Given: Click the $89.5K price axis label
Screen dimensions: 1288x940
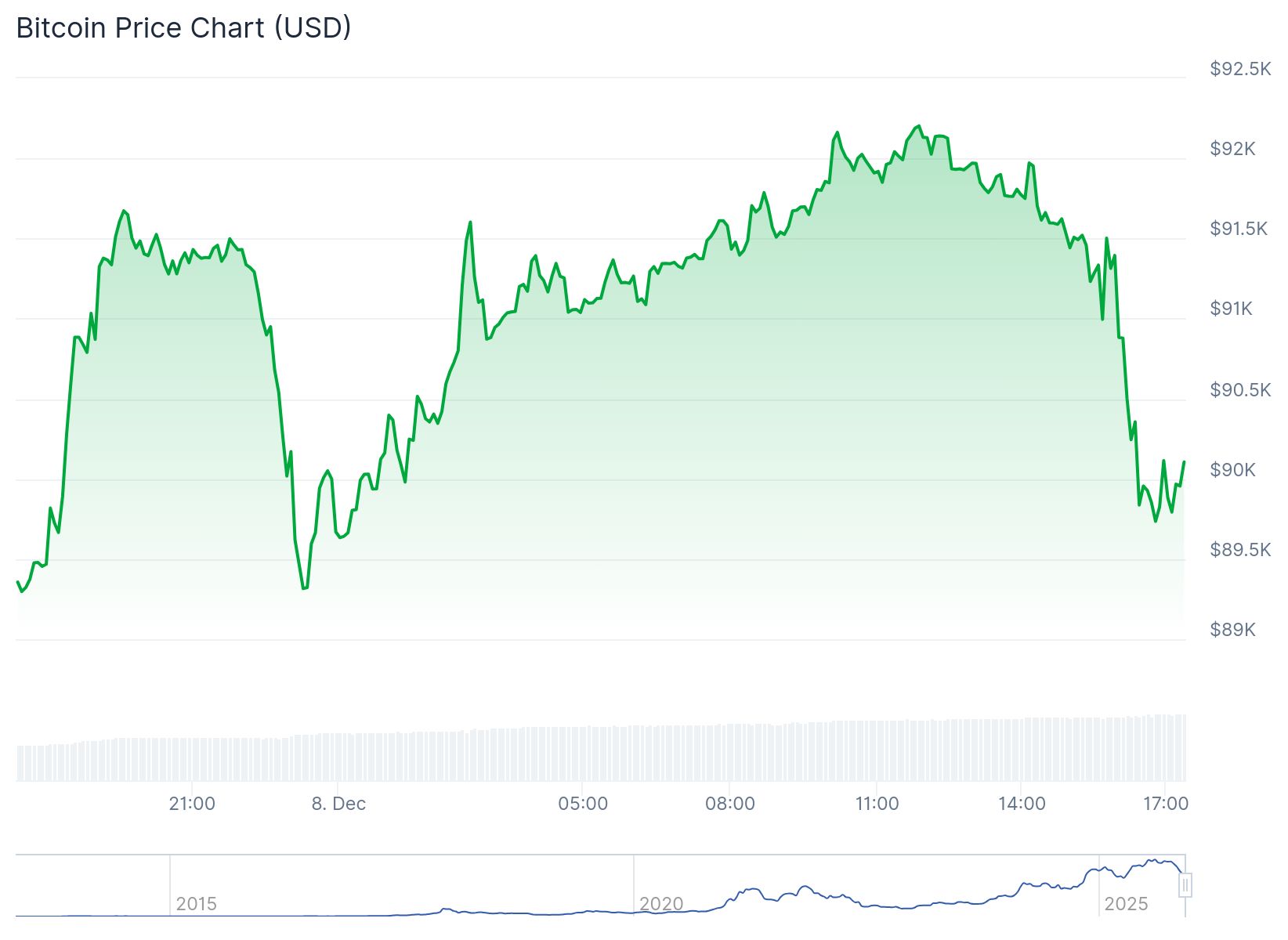Looking at the screenshot, I should (x=1240, y=549).
